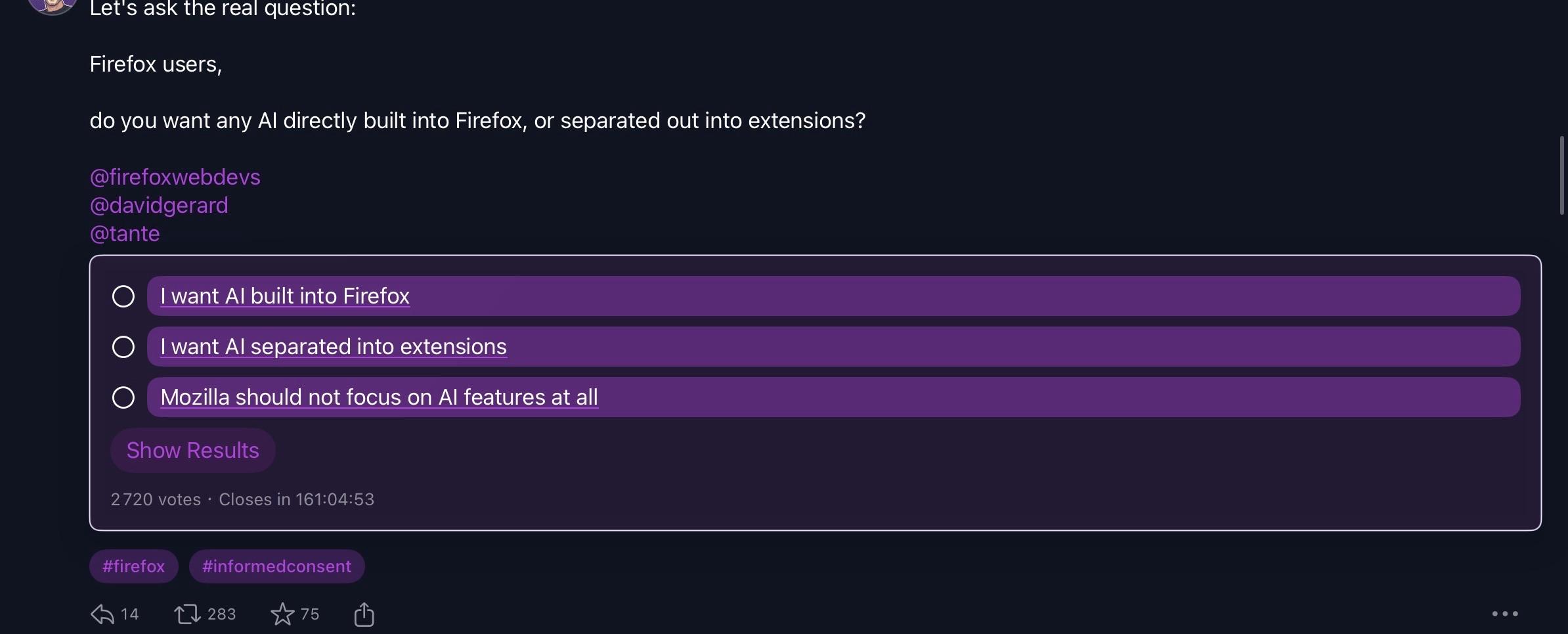Click the 283 boosts count
The image size is (1568, 634).
221,614
